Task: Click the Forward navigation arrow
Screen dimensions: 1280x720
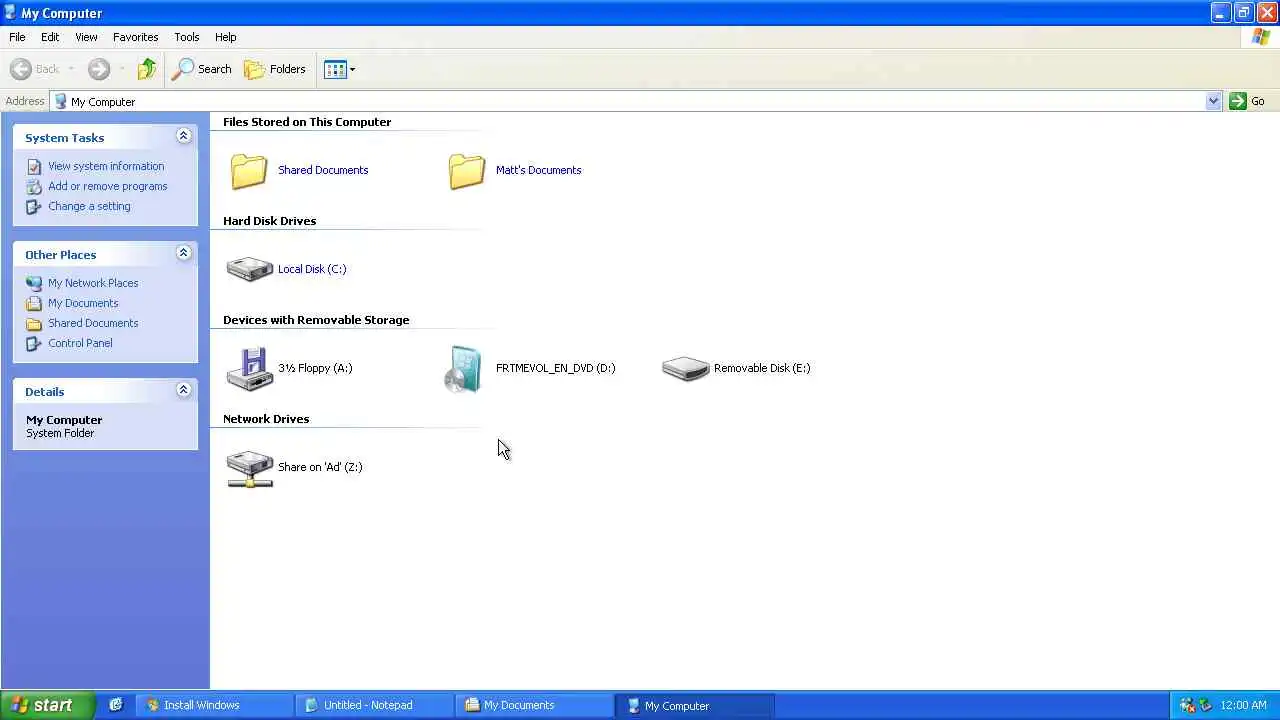Action: click(98, 69)
